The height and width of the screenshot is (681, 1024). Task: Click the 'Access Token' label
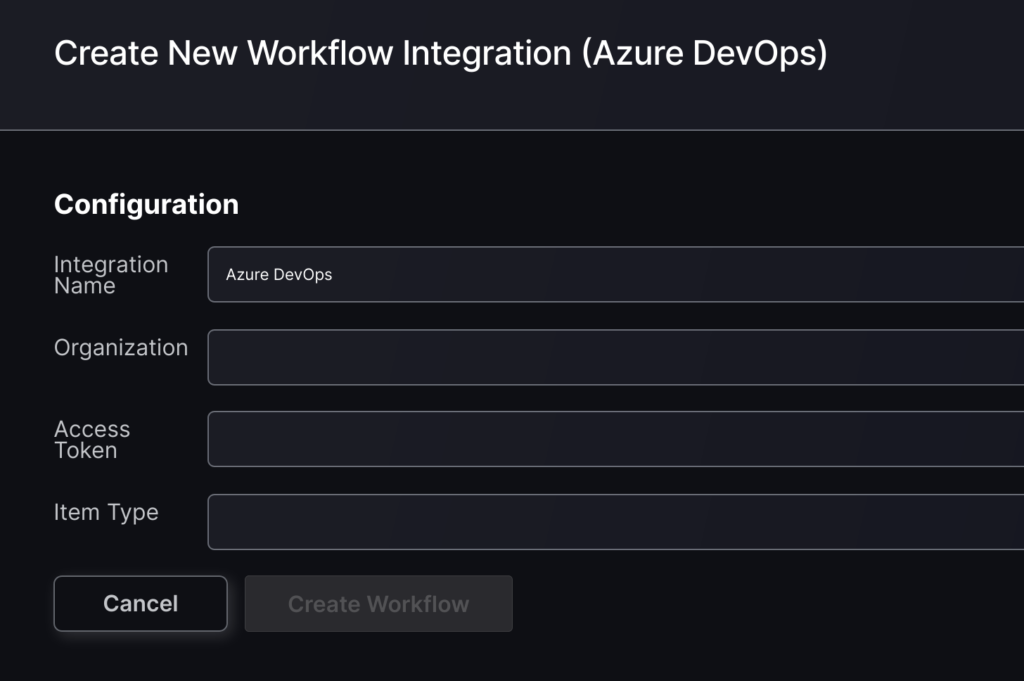point(92,439)
